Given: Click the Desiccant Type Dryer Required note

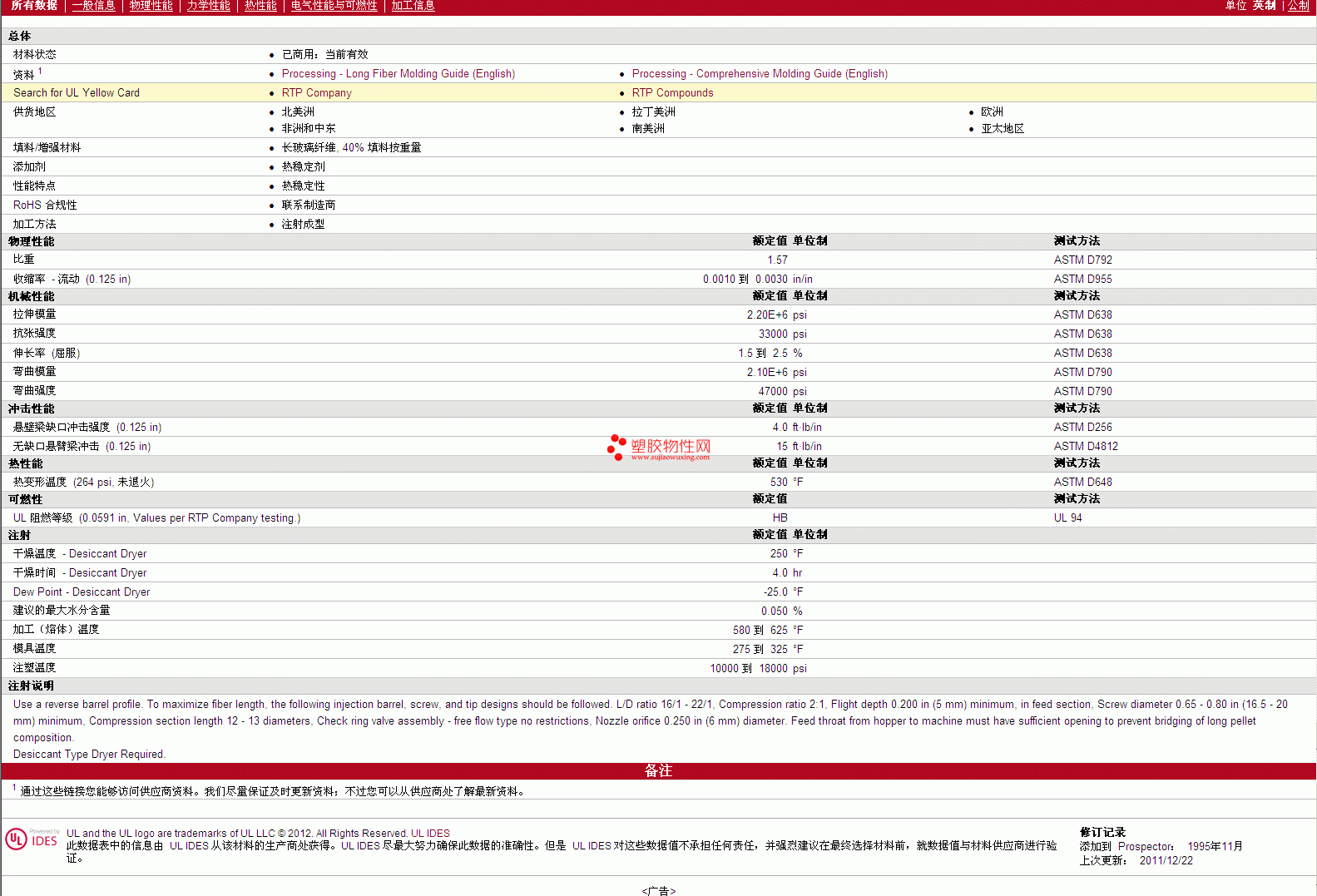Looking at the screenshot, I should [x=89, y=755].
